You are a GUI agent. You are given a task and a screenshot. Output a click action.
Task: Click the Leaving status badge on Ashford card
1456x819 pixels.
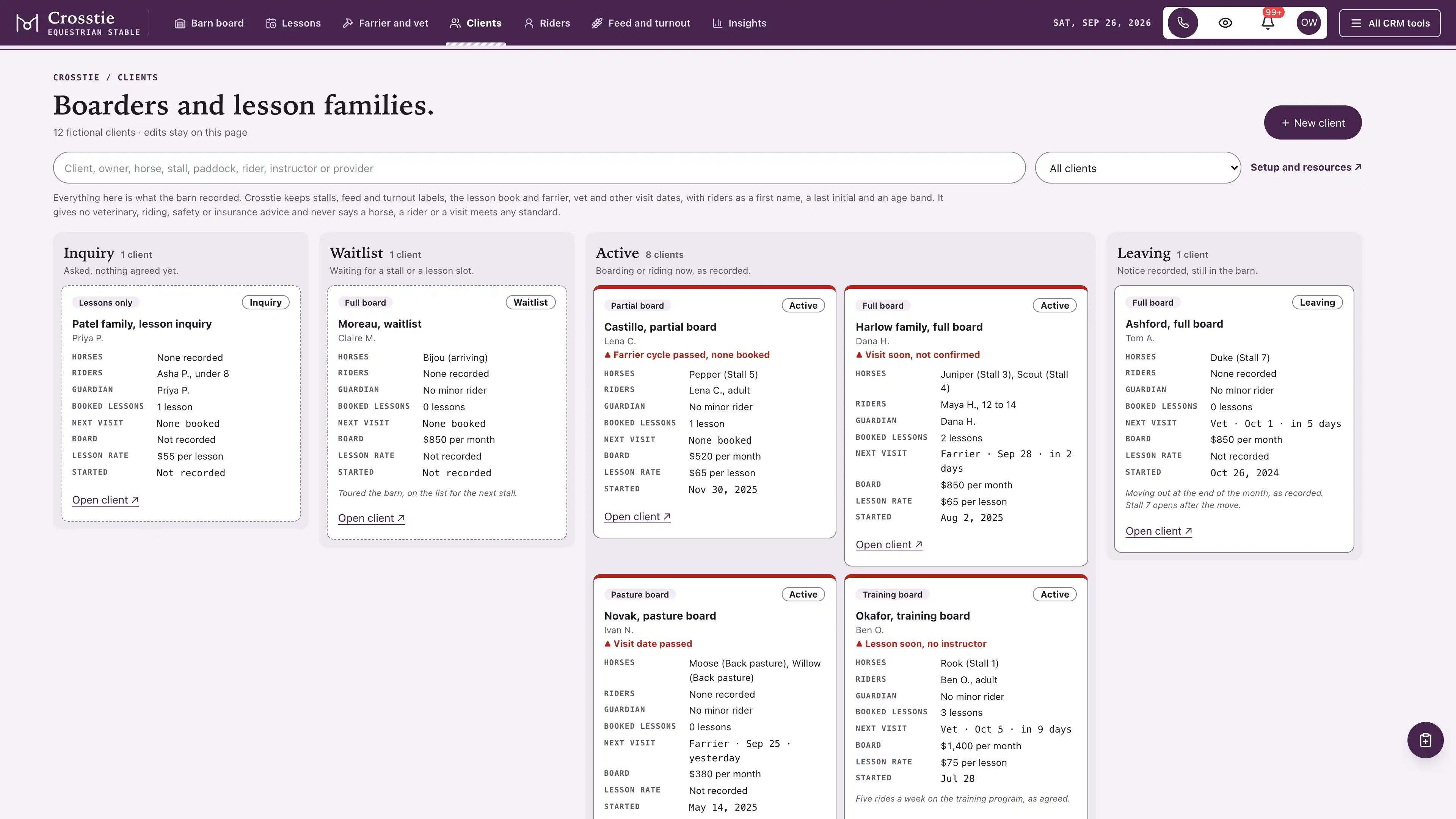click(1317, 303)
